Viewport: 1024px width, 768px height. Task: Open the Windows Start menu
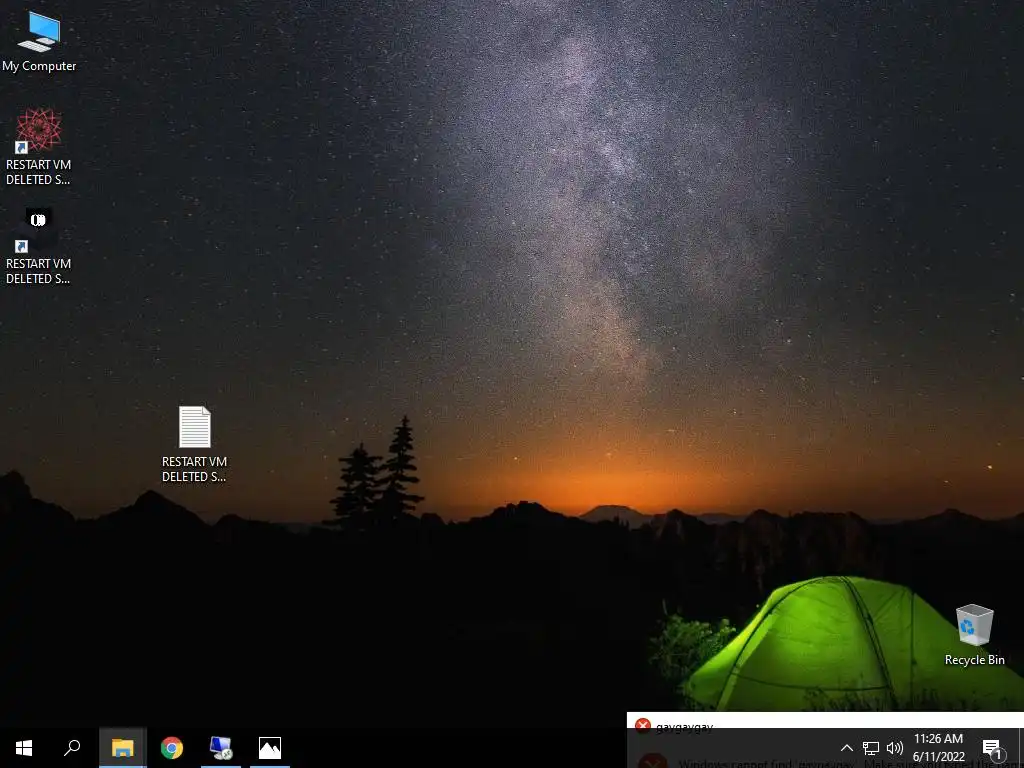[24, 748]
